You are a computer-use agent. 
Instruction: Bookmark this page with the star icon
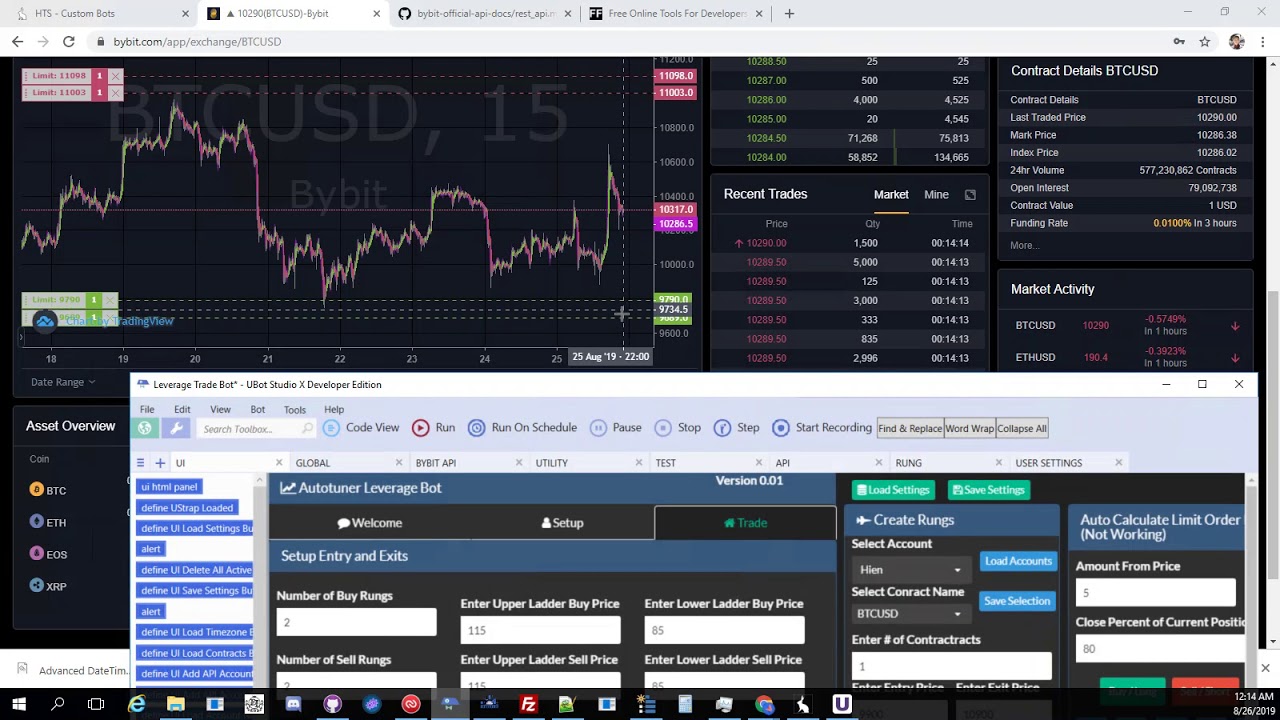click(x=1205, y=42)
